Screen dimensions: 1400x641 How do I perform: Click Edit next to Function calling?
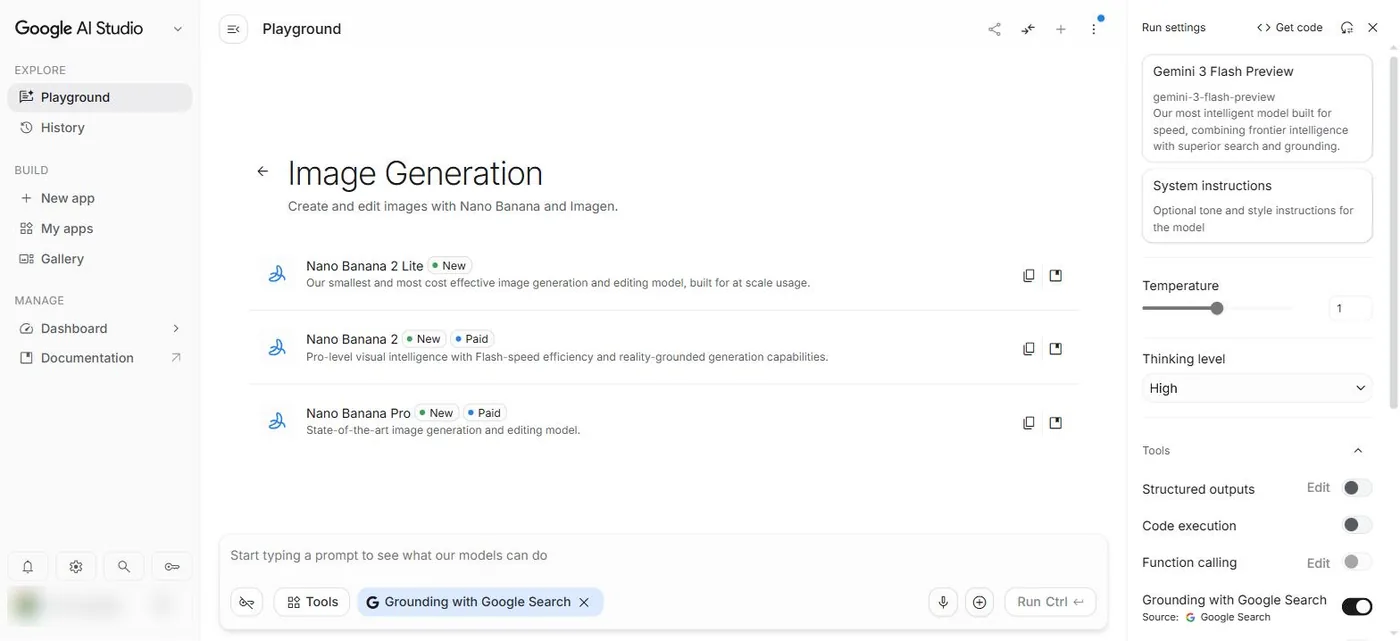point(1318,563)
